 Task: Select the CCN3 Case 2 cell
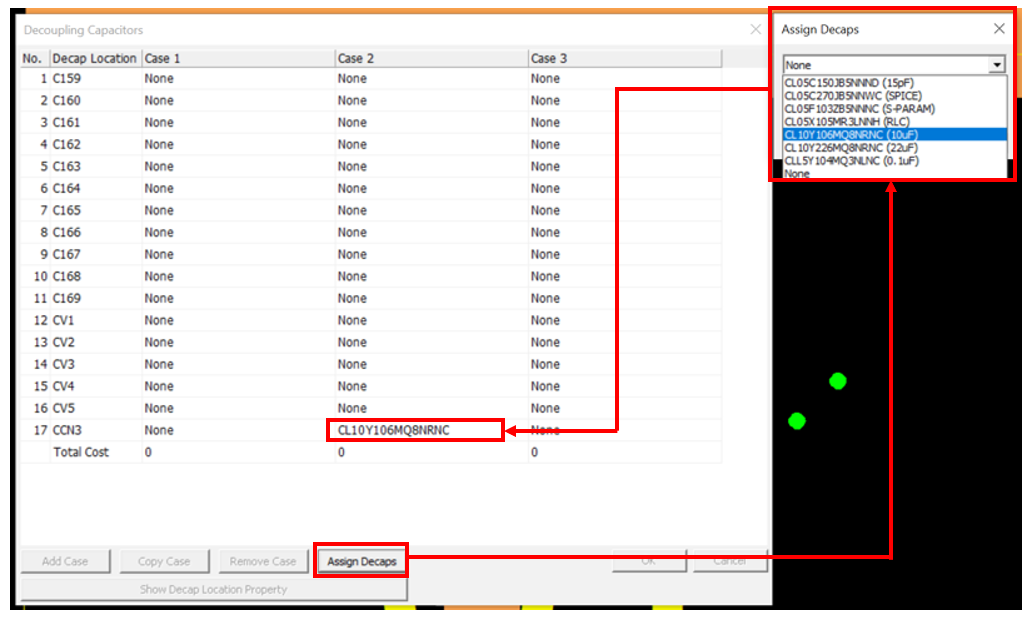pos(414,430)
